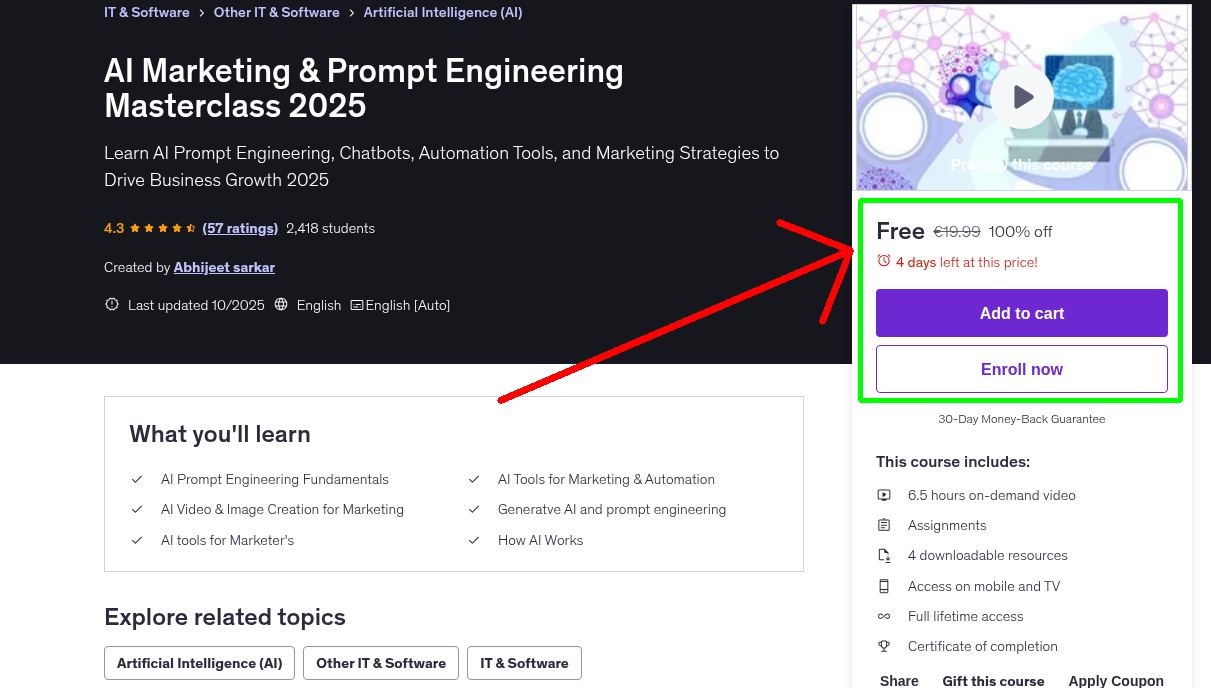
Task: Click Apply Coupon
Action: 1116,681
